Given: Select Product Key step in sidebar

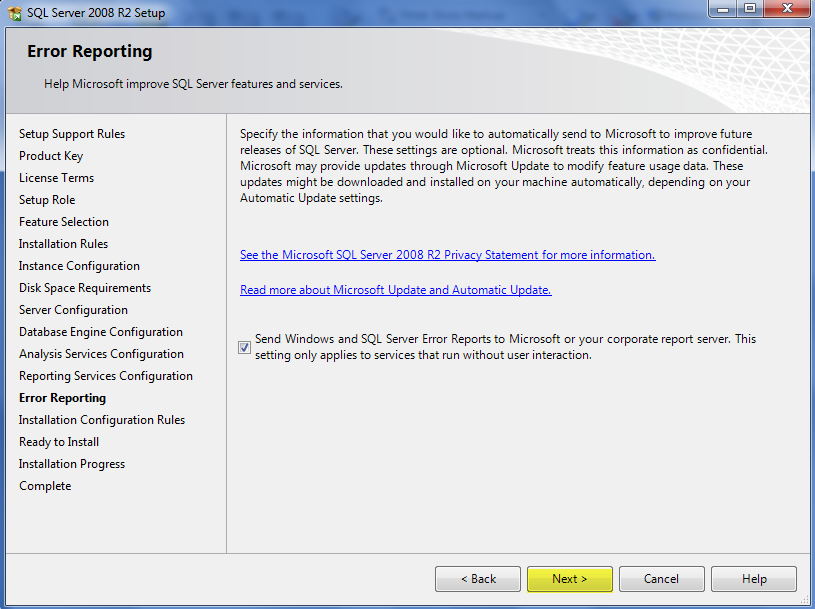Looking at the screenshot, I should pos(51,156).
